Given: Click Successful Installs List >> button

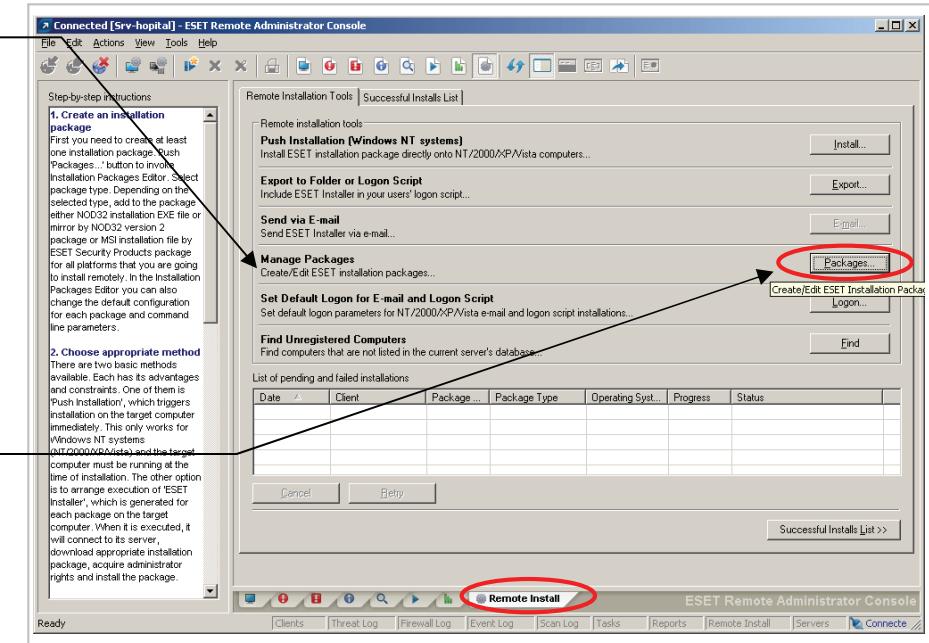Looking at the screenshot, I should [x=833, y=529].
